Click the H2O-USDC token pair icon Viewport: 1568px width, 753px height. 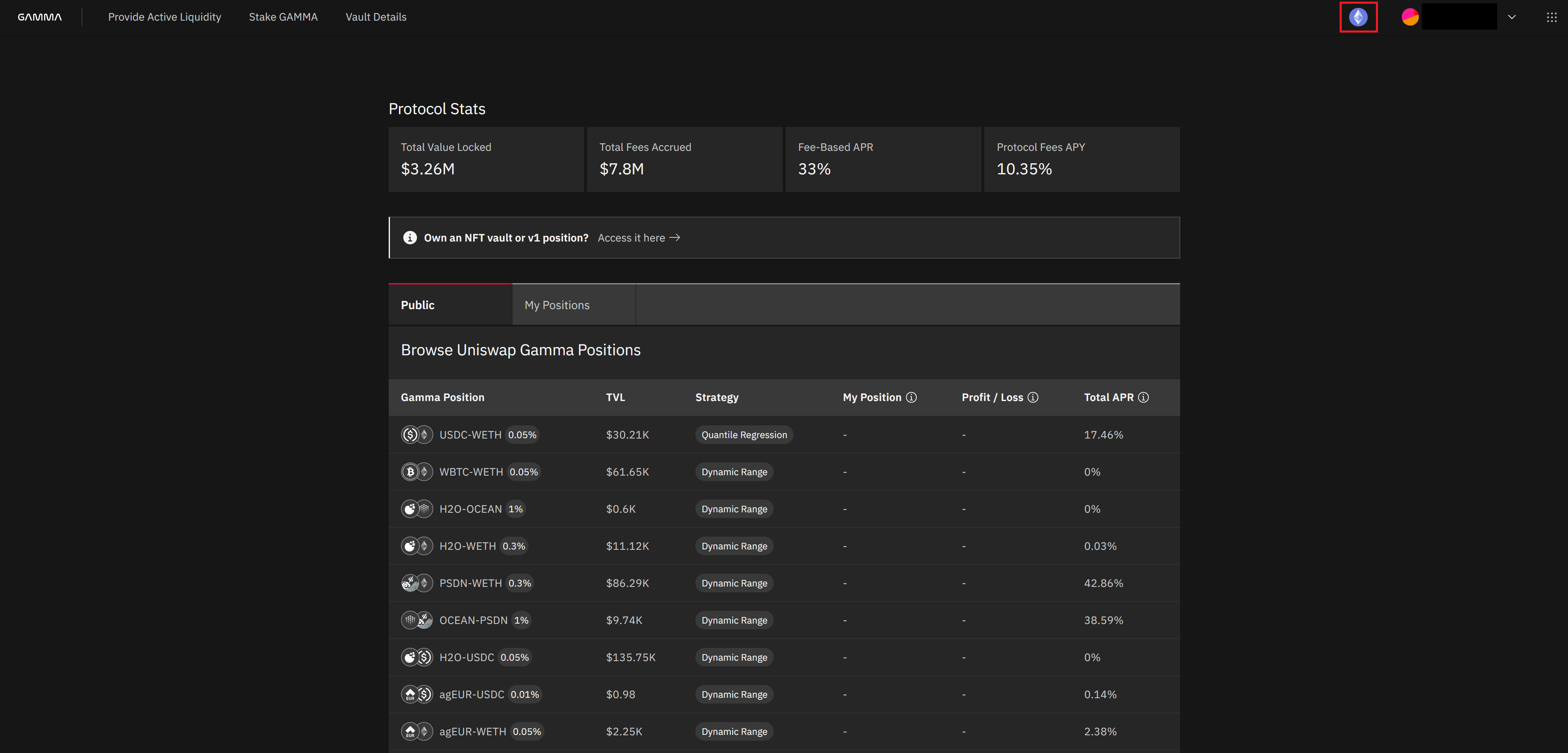coord(417,657)
